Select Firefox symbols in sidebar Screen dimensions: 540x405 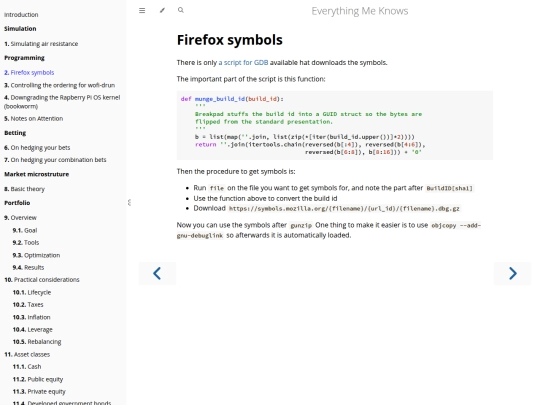tap(29, 73)
